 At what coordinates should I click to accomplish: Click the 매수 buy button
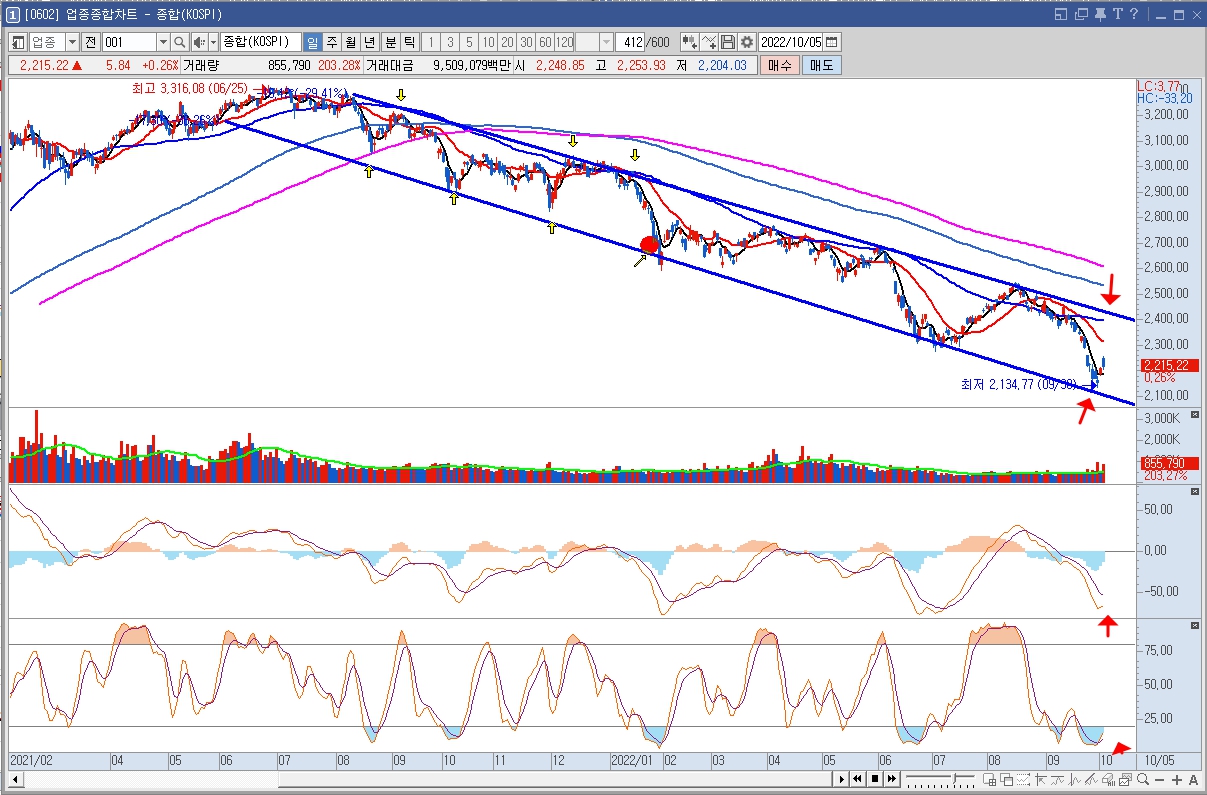(x=779, y=65)
